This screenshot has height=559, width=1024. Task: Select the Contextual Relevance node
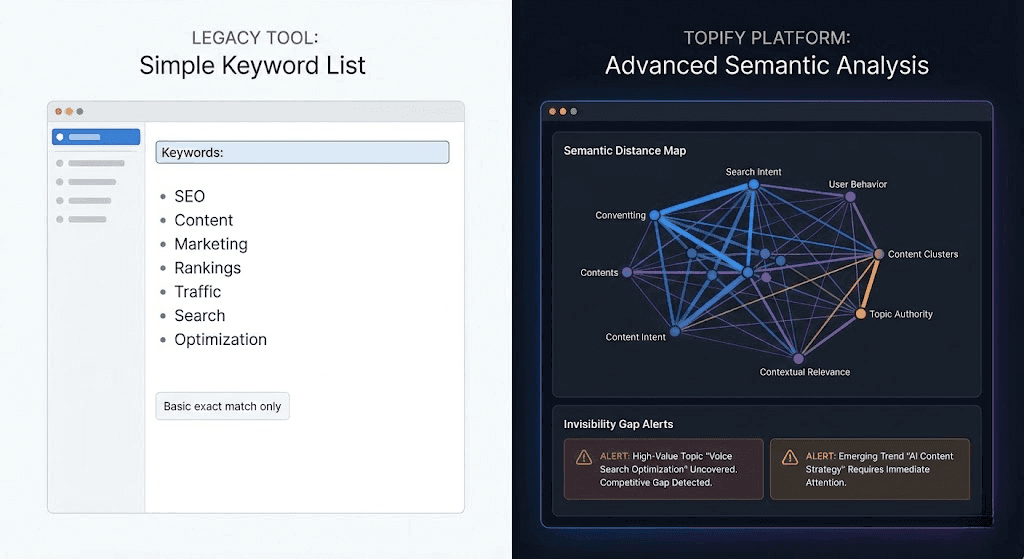pyautogui.click(x=798, y=359)
